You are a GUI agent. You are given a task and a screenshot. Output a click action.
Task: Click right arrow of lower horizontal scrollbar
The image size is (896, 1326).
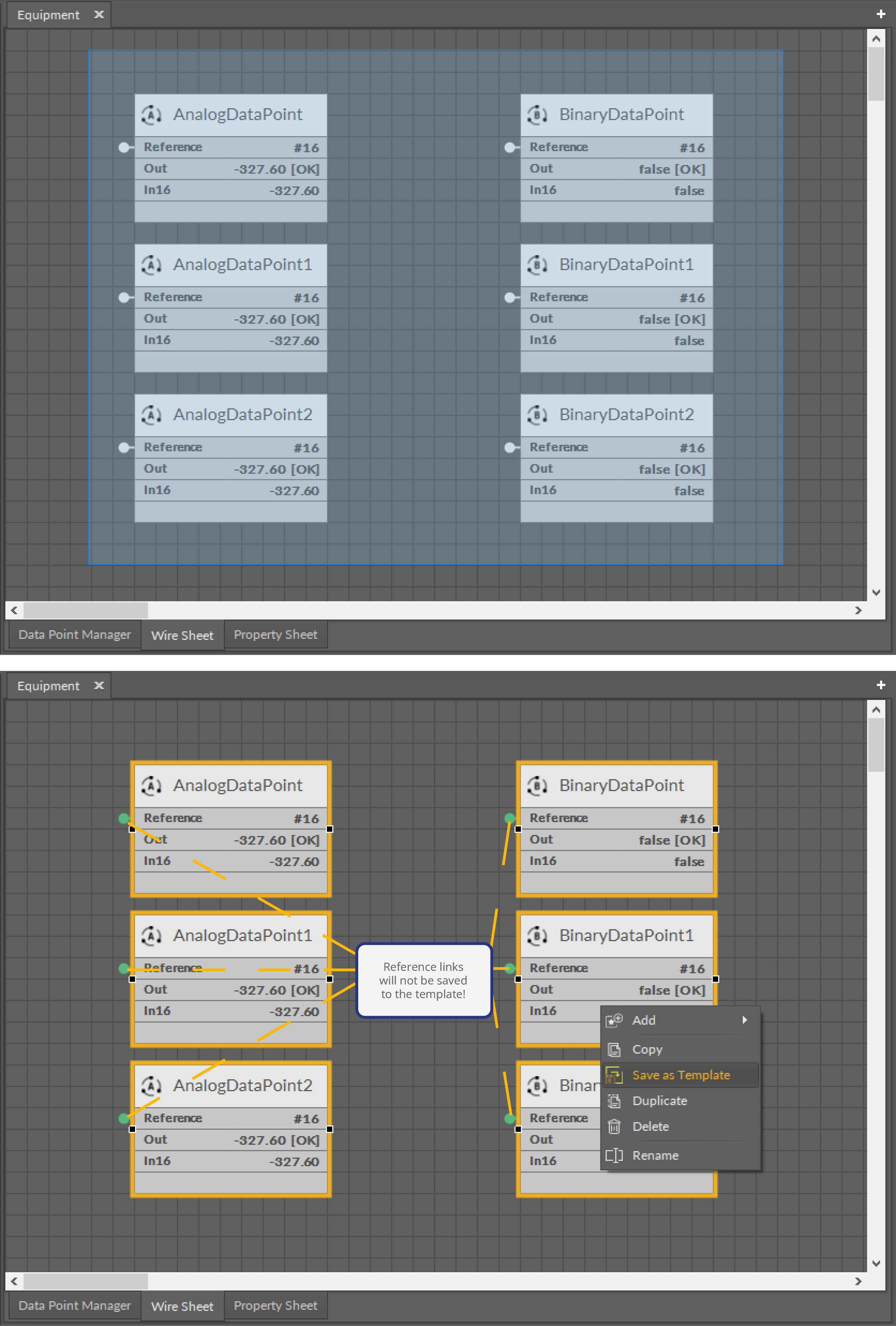[858, 1281]
